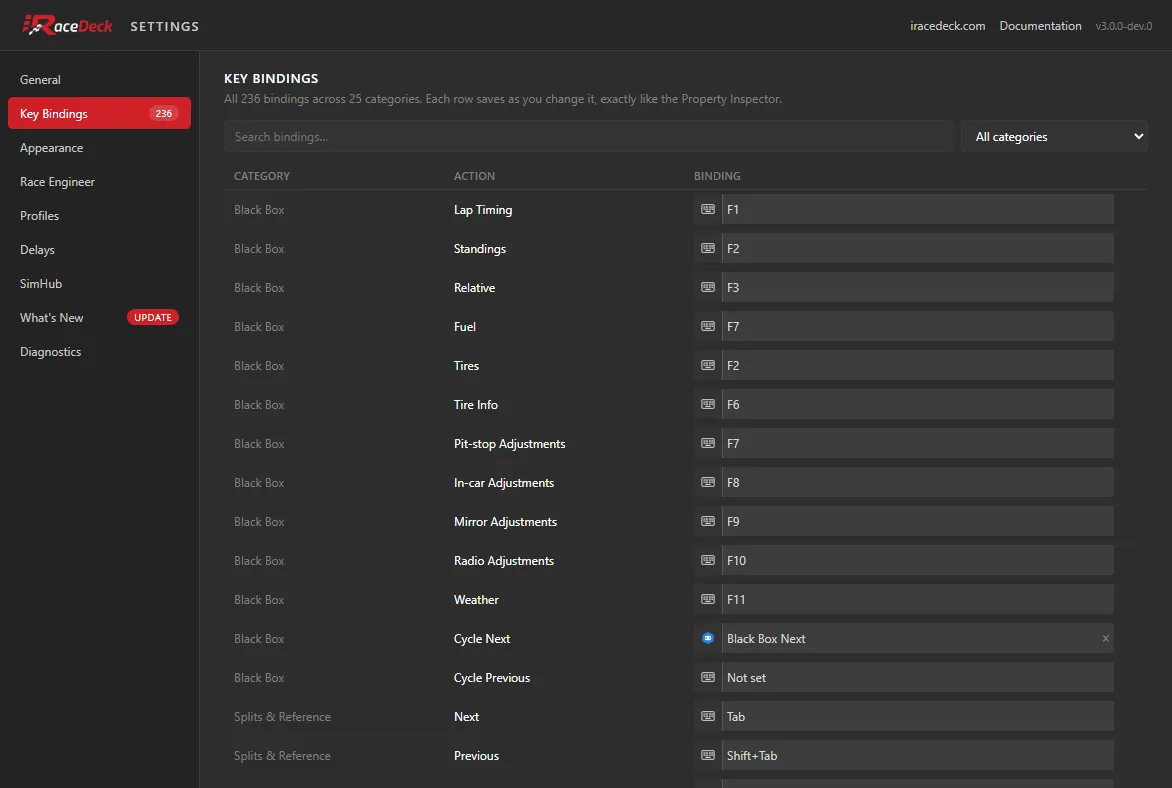Viewport: 1172px width, 788px height.
Task: Select Key Bindings in sidebar
Action: pos(99,114)
